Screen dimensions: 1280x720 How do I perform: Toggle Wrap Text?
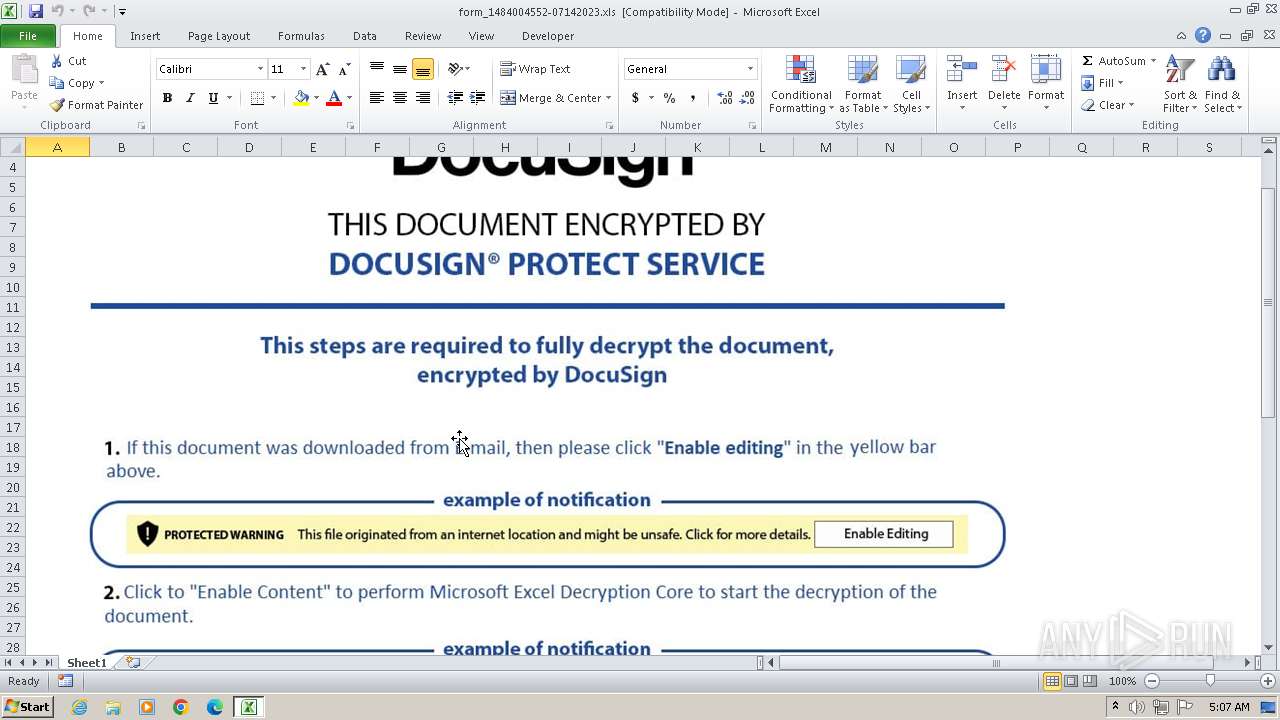pyautogui.click(x=535, y=69)
